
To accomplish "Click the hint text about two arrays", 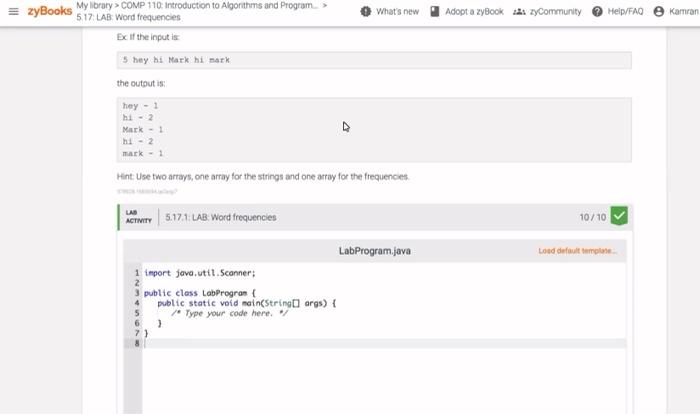I will click(x=263, y=176).
